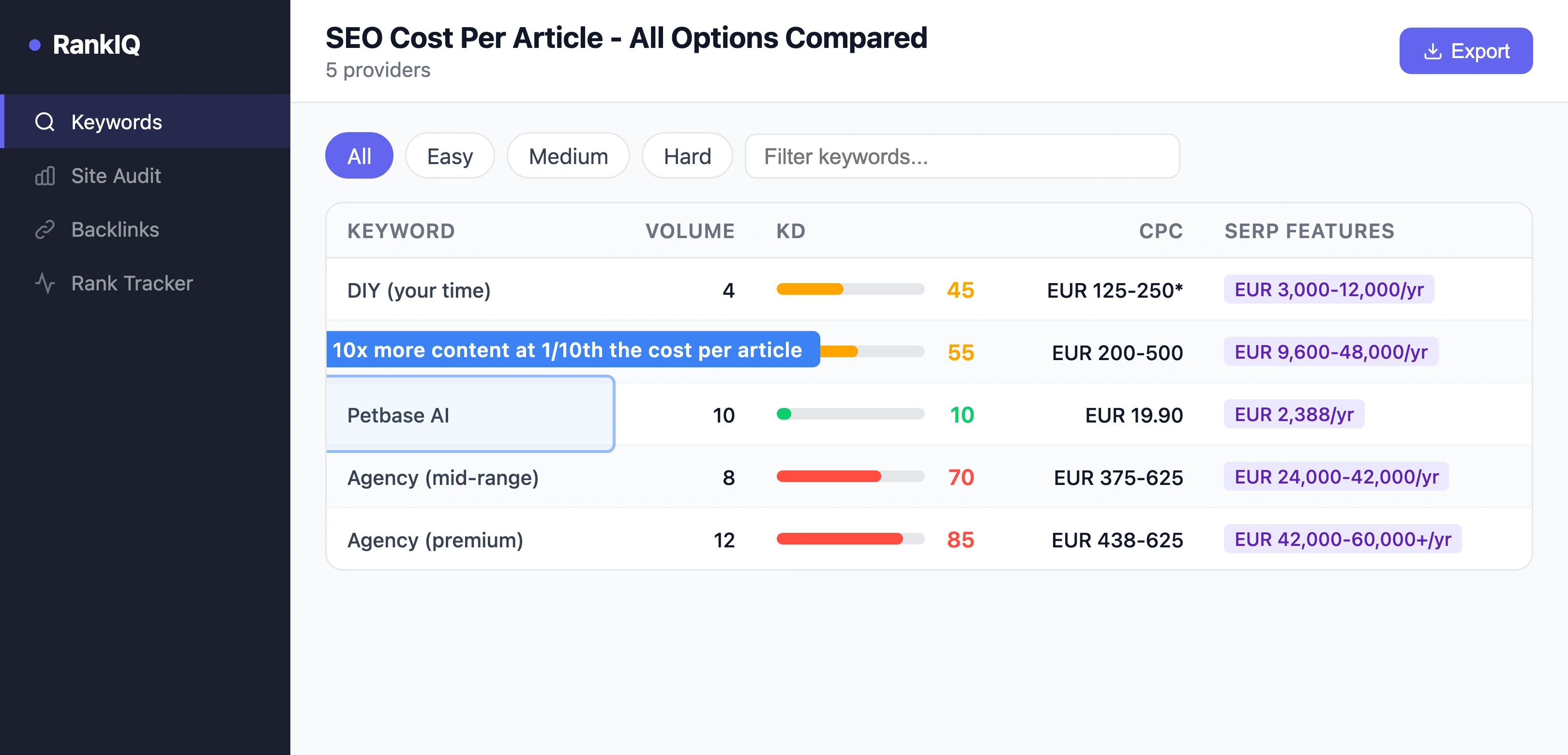Sort table by the KEYWORD column header

pyautogui.click(x=401, y=231)
